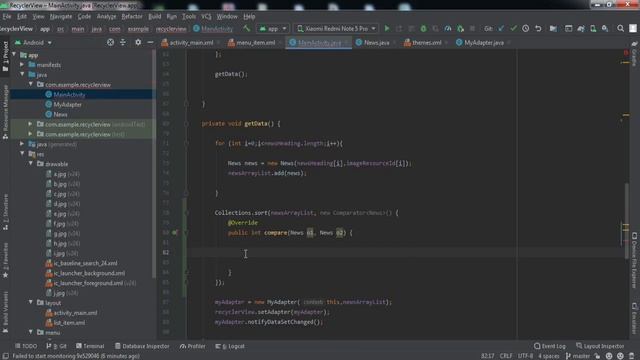This screenshot has height=360, width=640.
Task: Open the Android view selector dropdown
Action: 34,42
